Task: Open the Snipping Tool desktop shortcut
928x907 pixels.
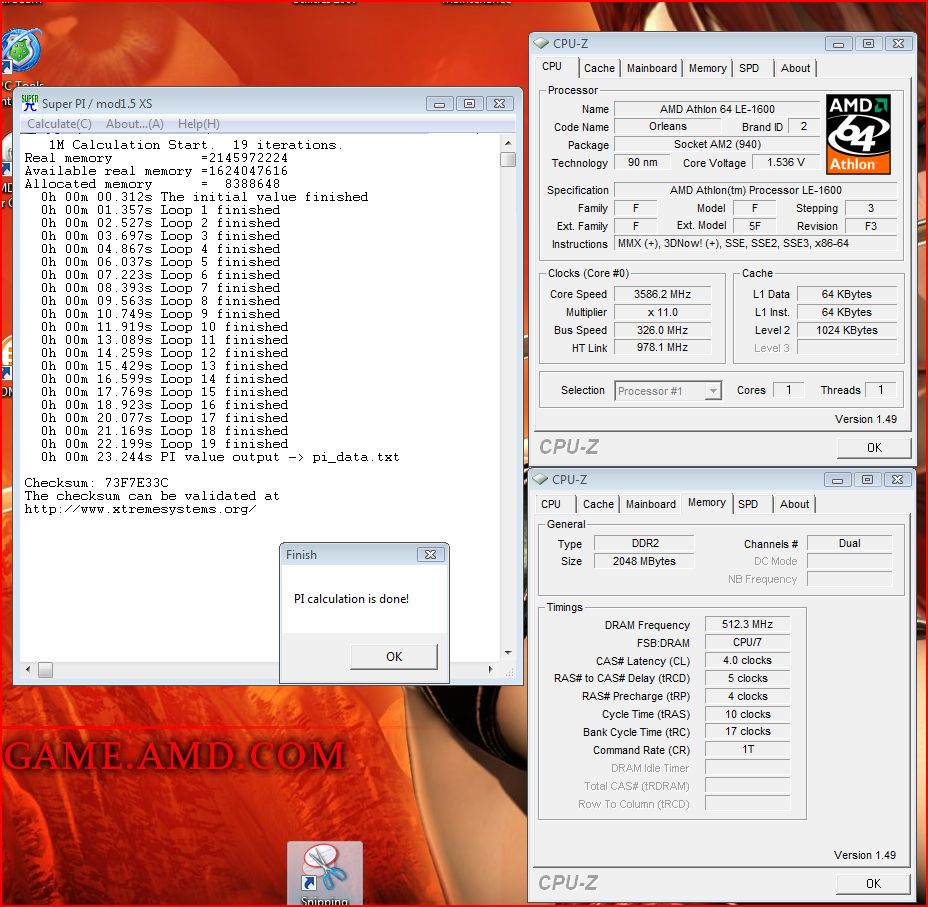Action: click(x=324, y=873)
